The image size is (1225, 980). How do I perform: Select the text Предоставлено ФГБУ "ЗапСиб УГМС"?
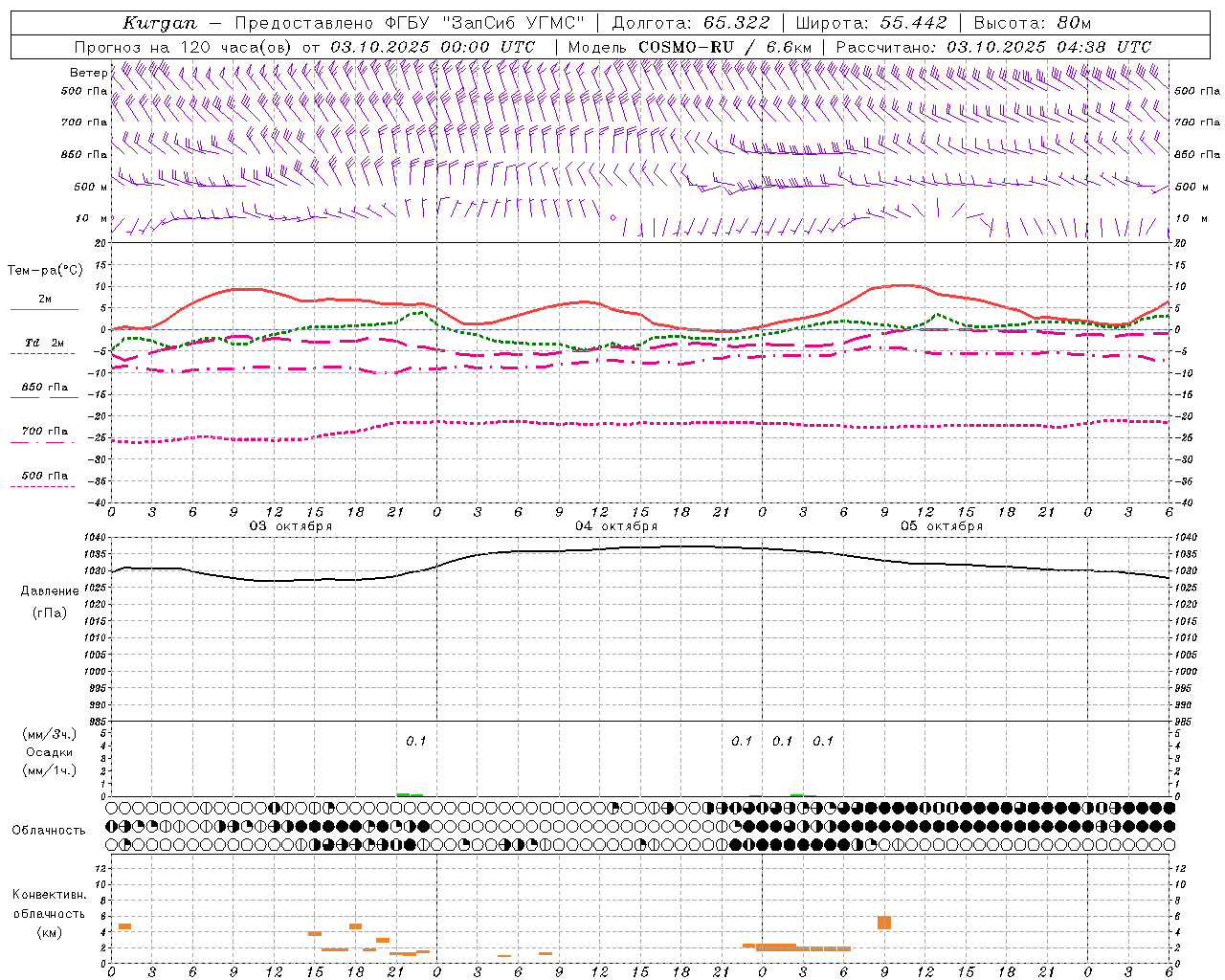click(410, 23)
